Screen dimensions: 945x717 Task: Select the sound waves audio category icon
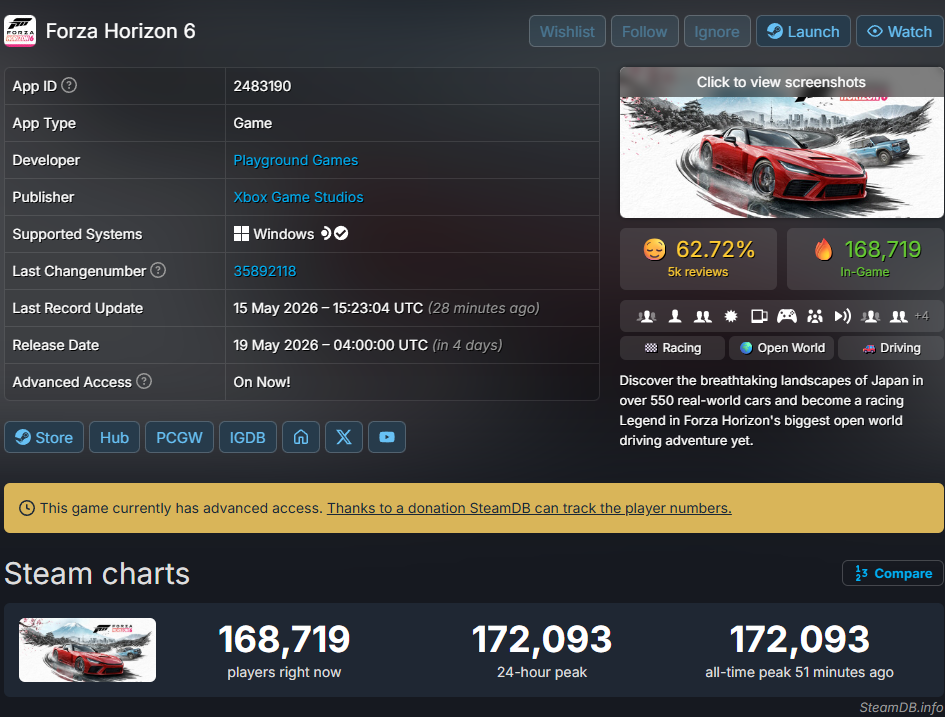pyautogui.click(x=843, y=316)
